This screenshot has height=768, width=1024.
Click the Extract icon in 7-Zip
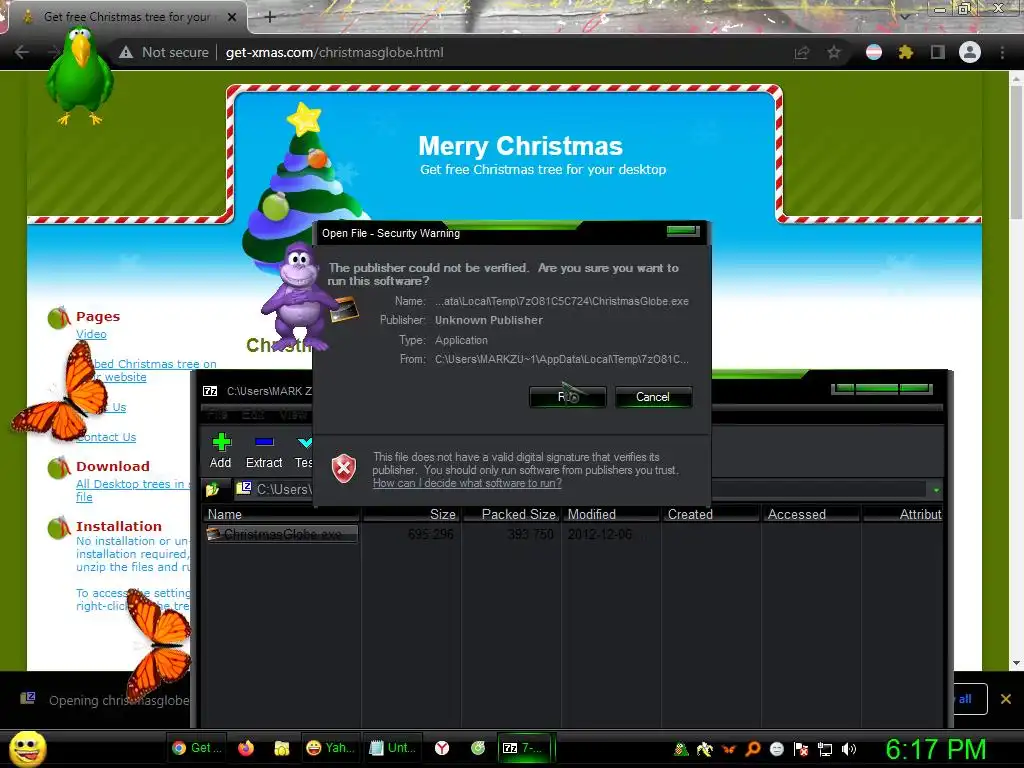[x=264, y=443]
